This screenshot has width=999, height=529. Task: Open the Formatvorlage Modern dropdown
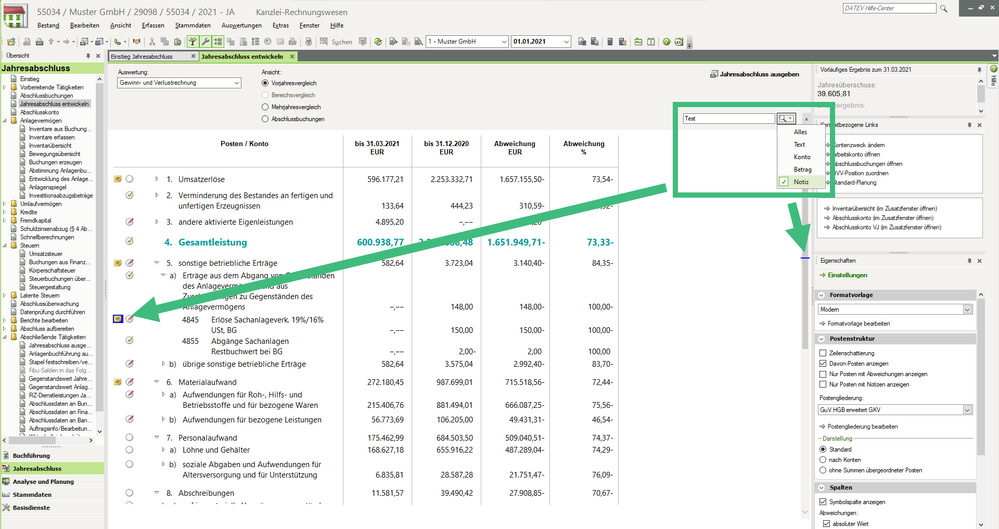click(967, 309)
